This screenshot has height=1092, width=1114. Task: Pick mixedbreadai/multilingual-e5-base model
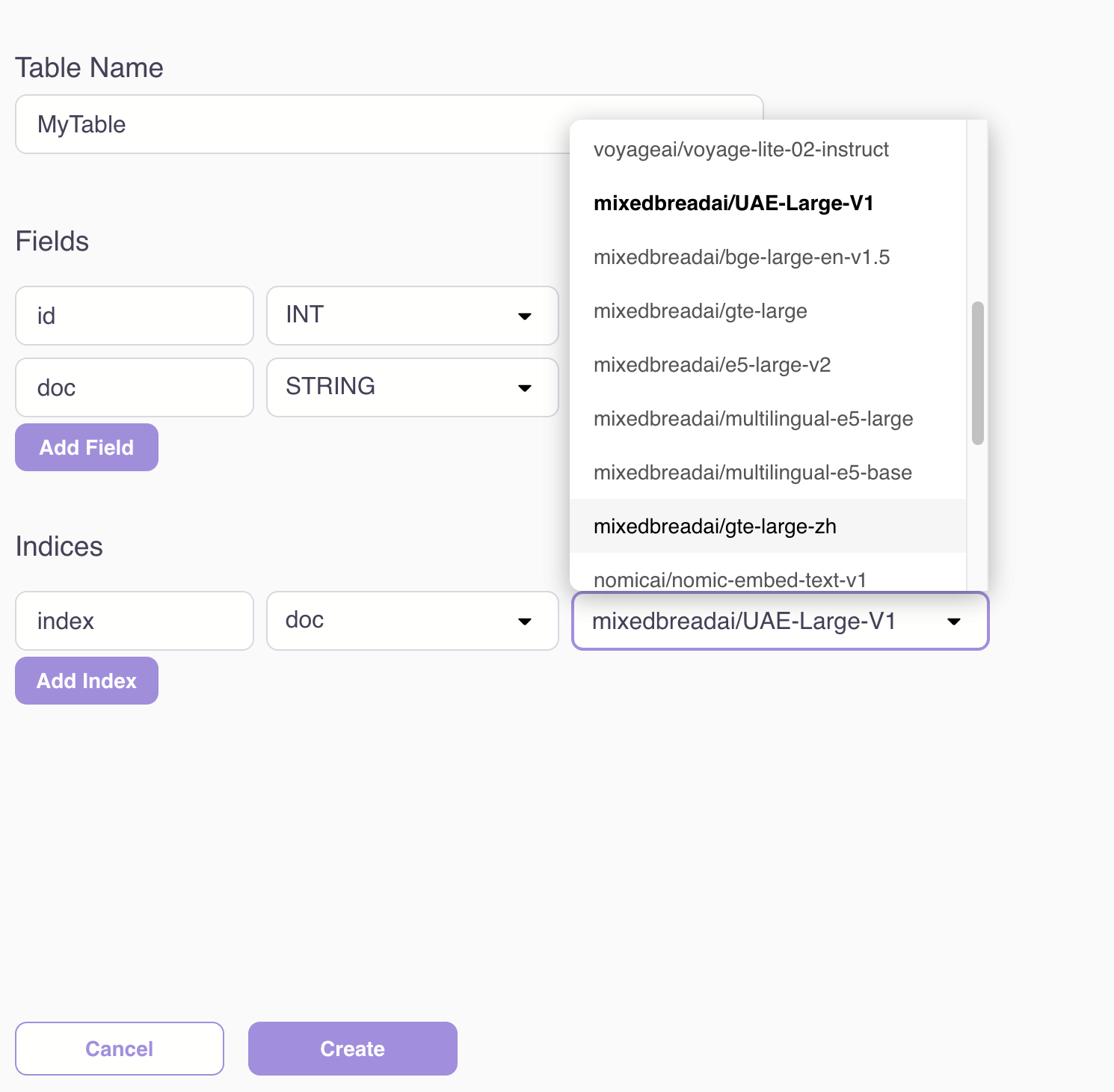point(752,473)
